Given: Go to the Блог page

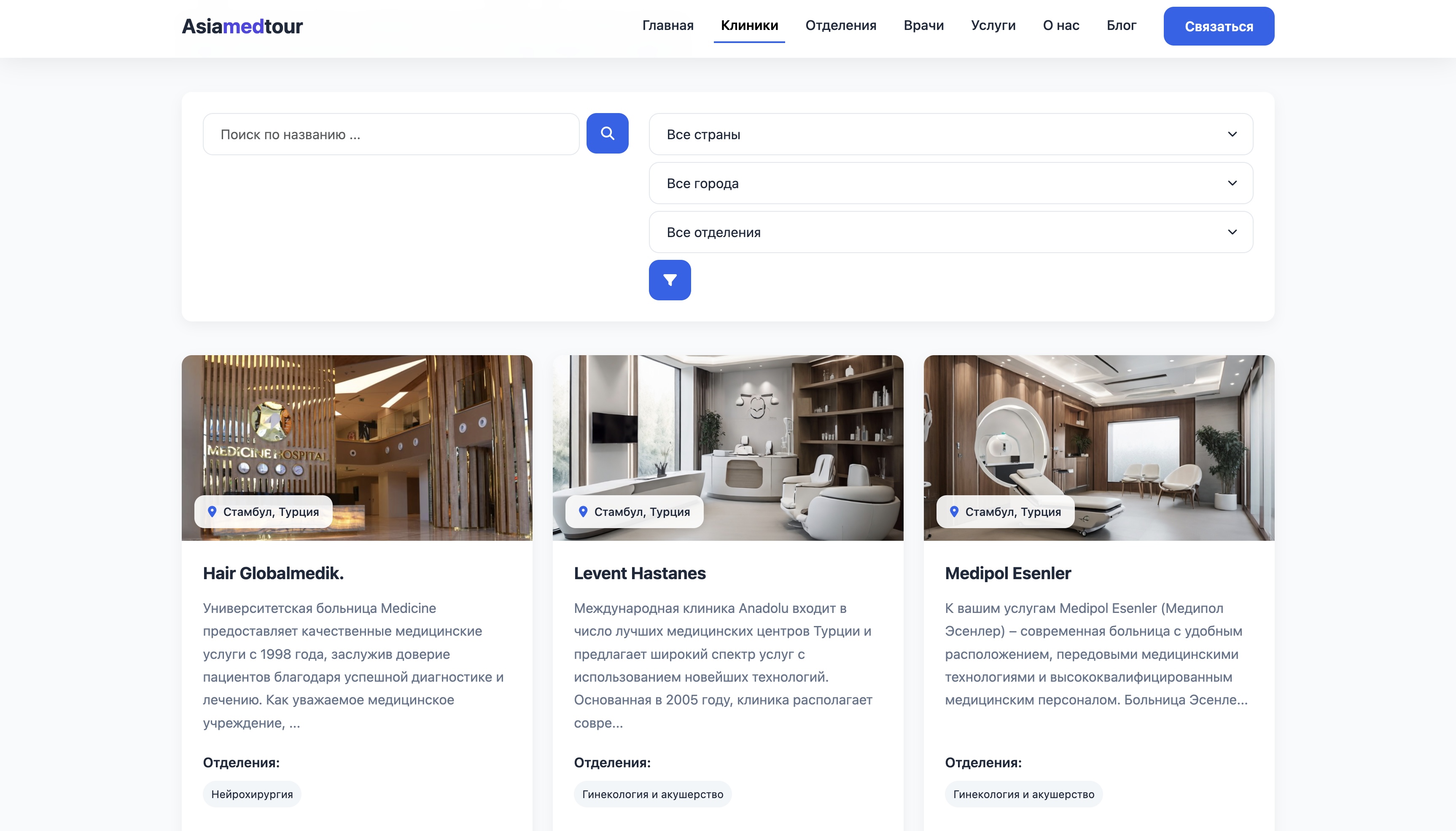Looking at the screenshot, I should coord(1120,25).
